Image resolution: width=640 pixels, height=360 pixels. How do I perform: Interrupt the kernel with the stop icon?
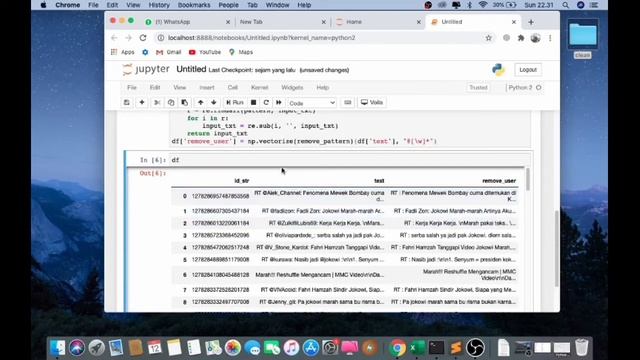coord(253,102)
